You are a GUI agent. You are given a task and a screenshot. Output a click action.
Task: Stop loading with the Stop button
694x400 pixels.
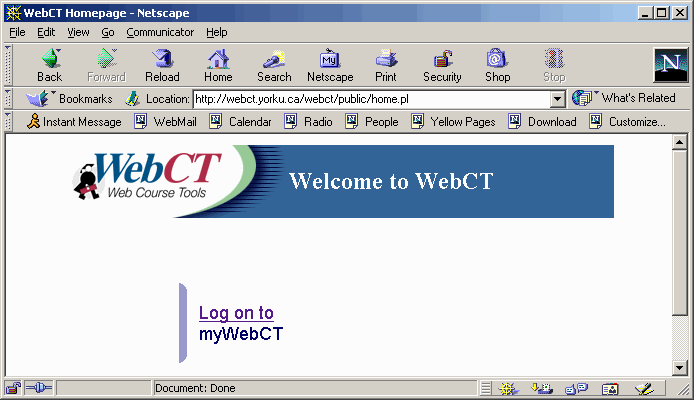(x=554, y=65)
